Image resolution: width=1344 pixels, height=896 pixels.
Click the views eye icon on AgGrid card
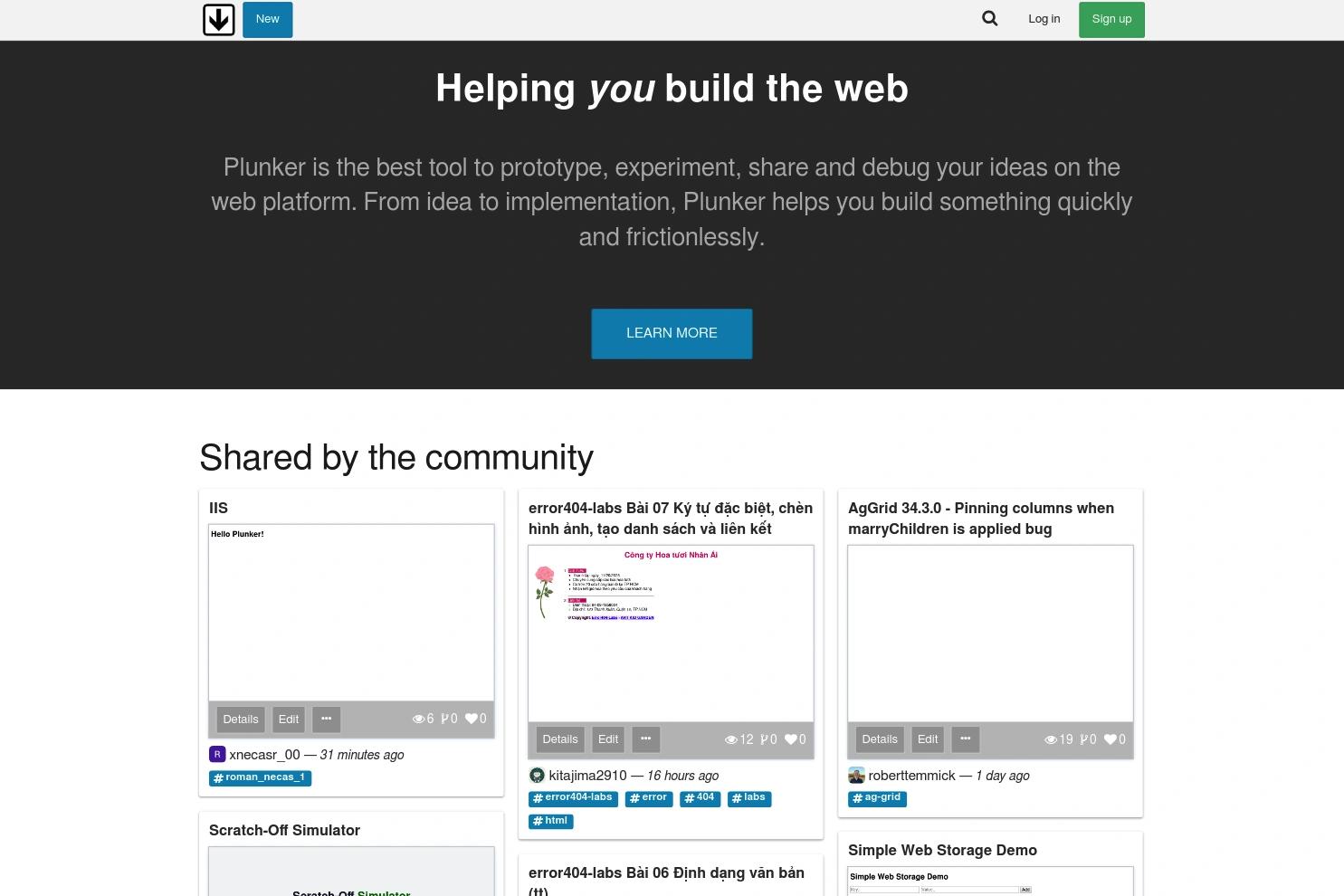coord(1051,740)
